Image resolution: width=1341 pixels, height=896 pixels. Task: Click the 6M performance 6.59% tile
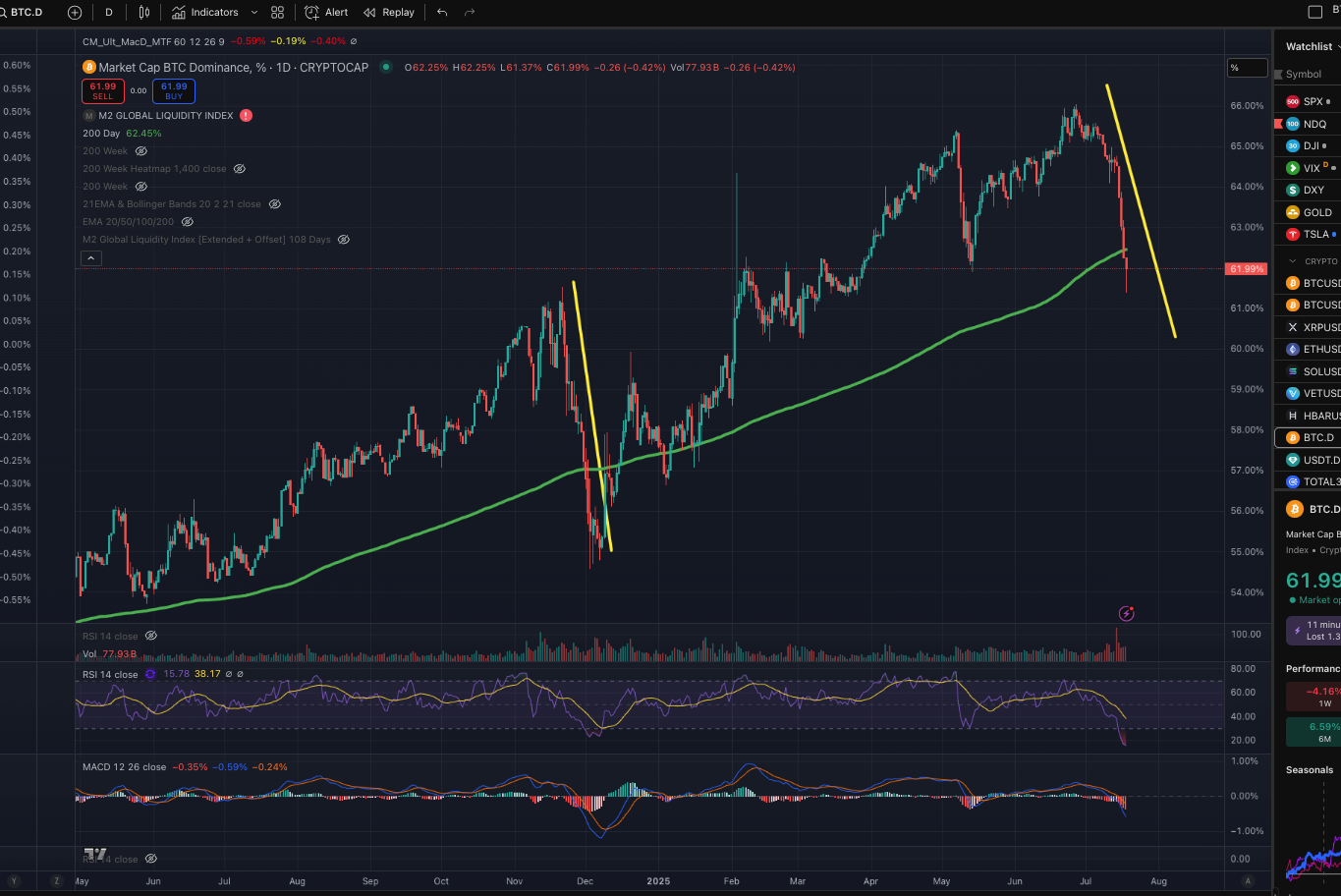pyautogui.click(x=1313, y=732)
